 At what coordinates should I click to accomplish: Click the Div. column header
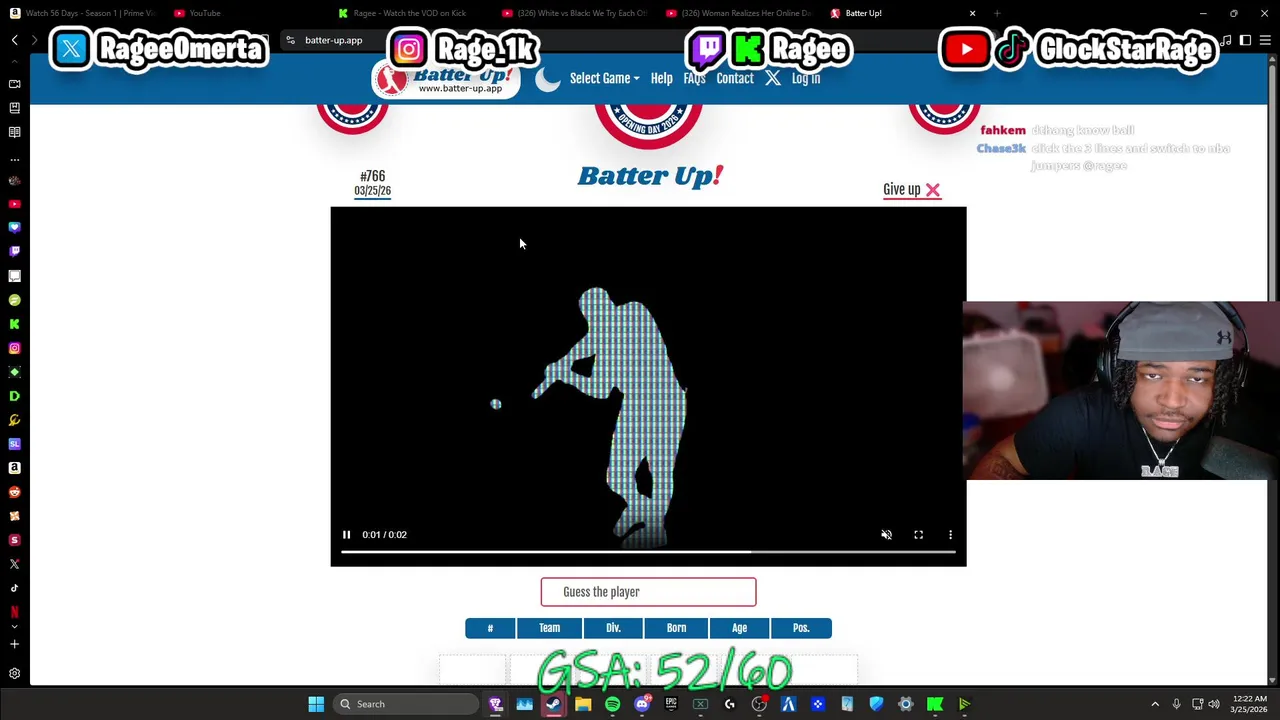613,628
